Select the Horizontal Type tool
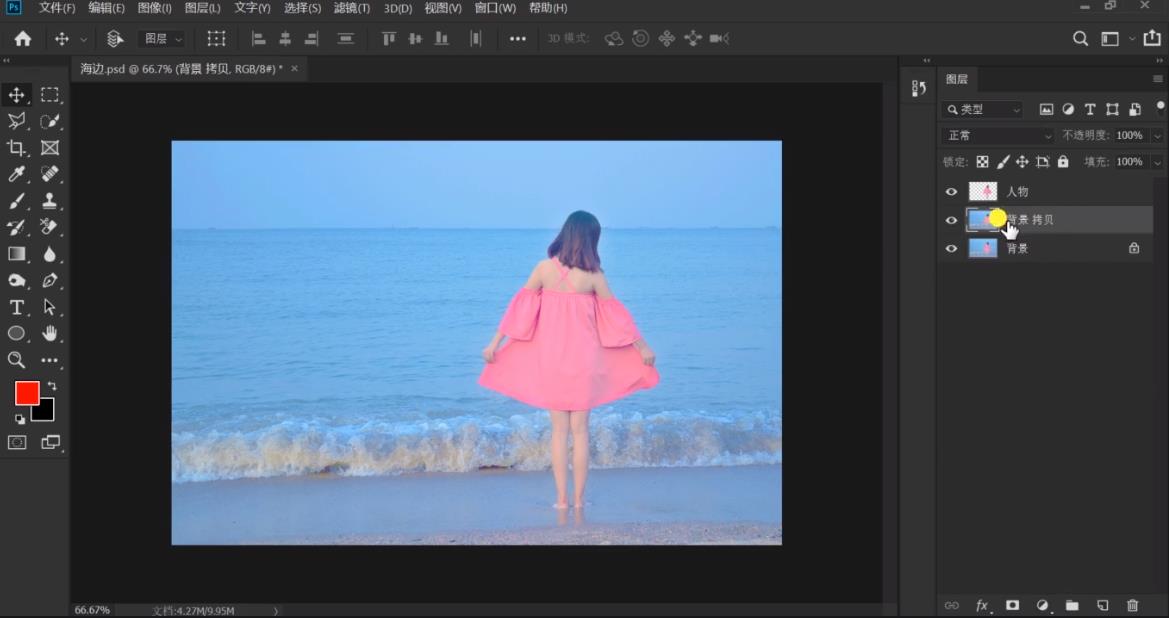The height and width of the screenshot is (618, 1169). click(17, 307)
